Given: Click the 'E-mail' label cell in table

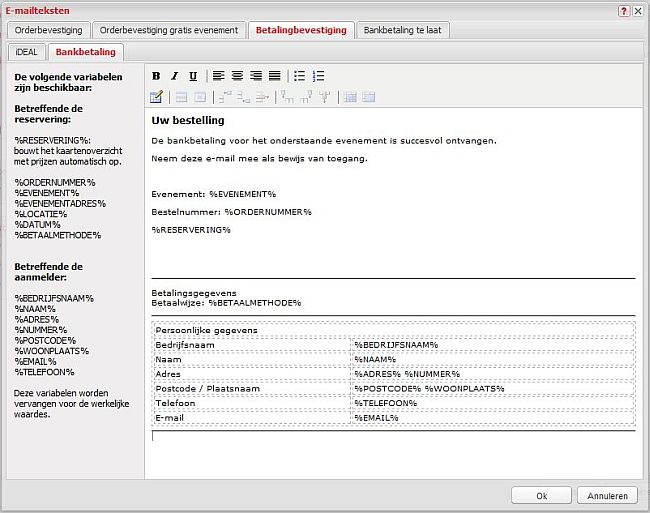Looking at the screenshot, I should [x=251, y=418].
